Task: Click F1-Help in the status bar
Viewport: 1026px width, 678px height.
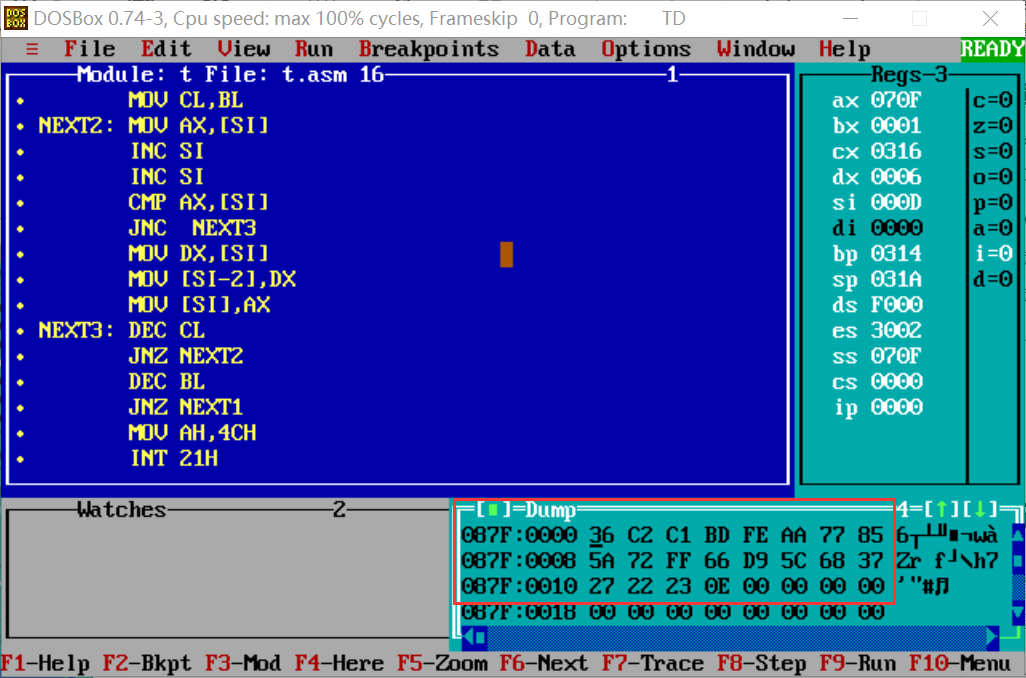Action: click(45, 664)
